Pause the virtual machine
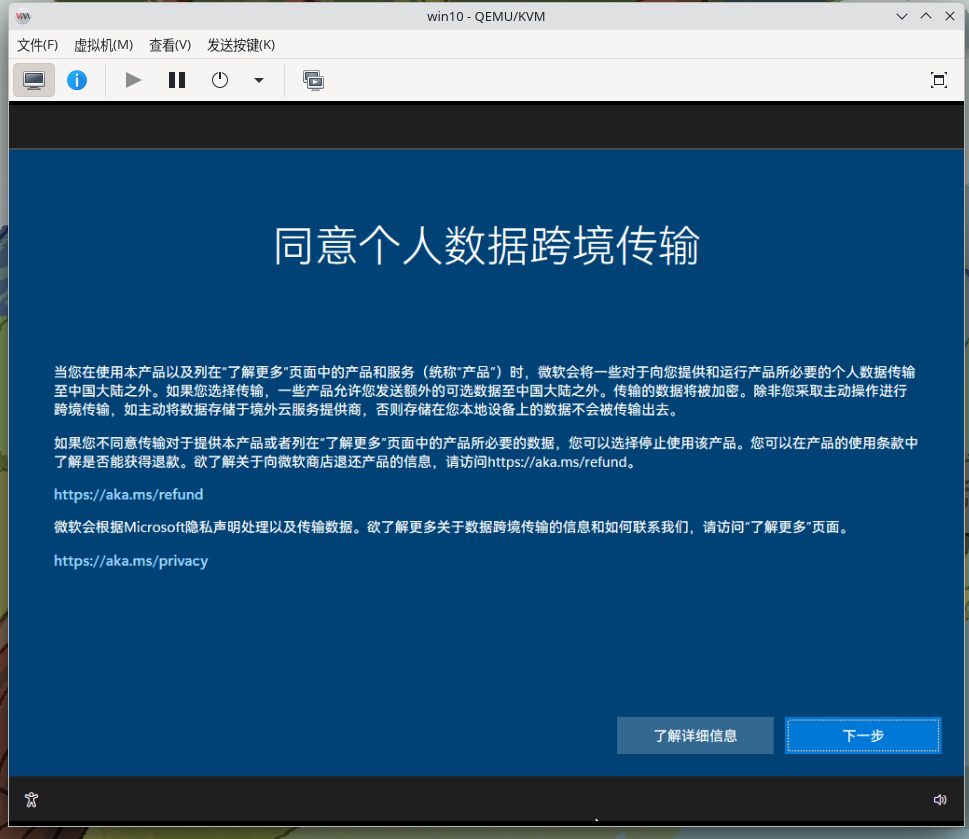Viewport: 969px width, 839px height. coord(177,80)
